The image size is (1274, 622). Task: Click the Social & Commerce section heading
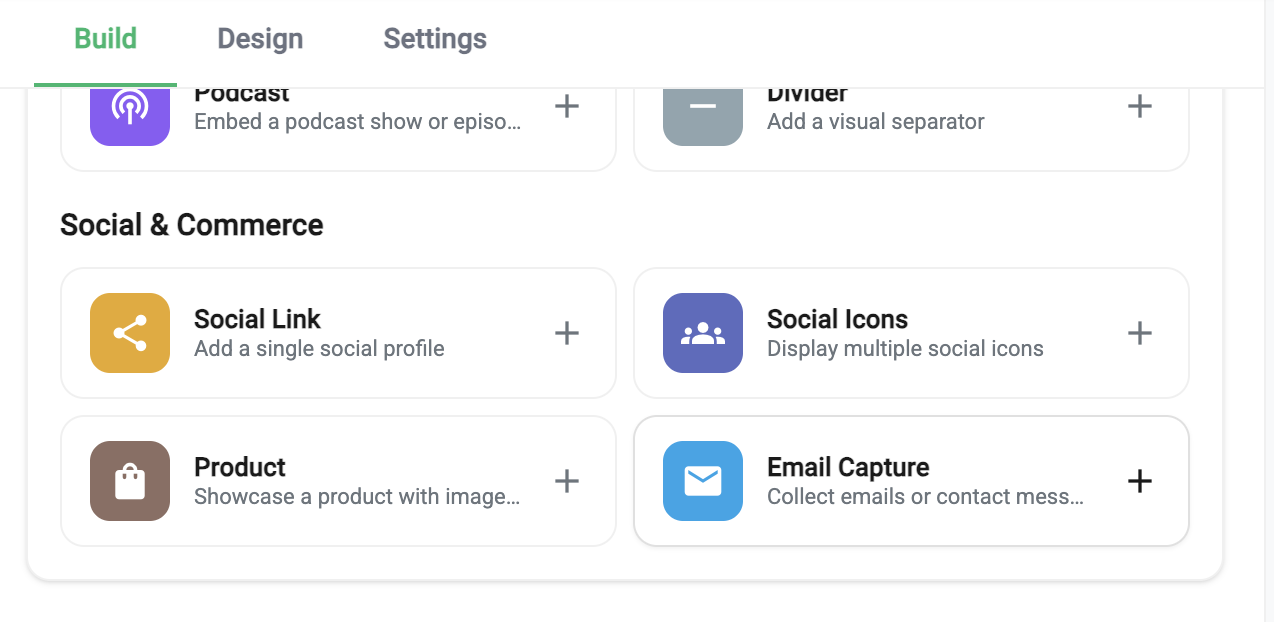pyautogui.click(x=191, y=225)
